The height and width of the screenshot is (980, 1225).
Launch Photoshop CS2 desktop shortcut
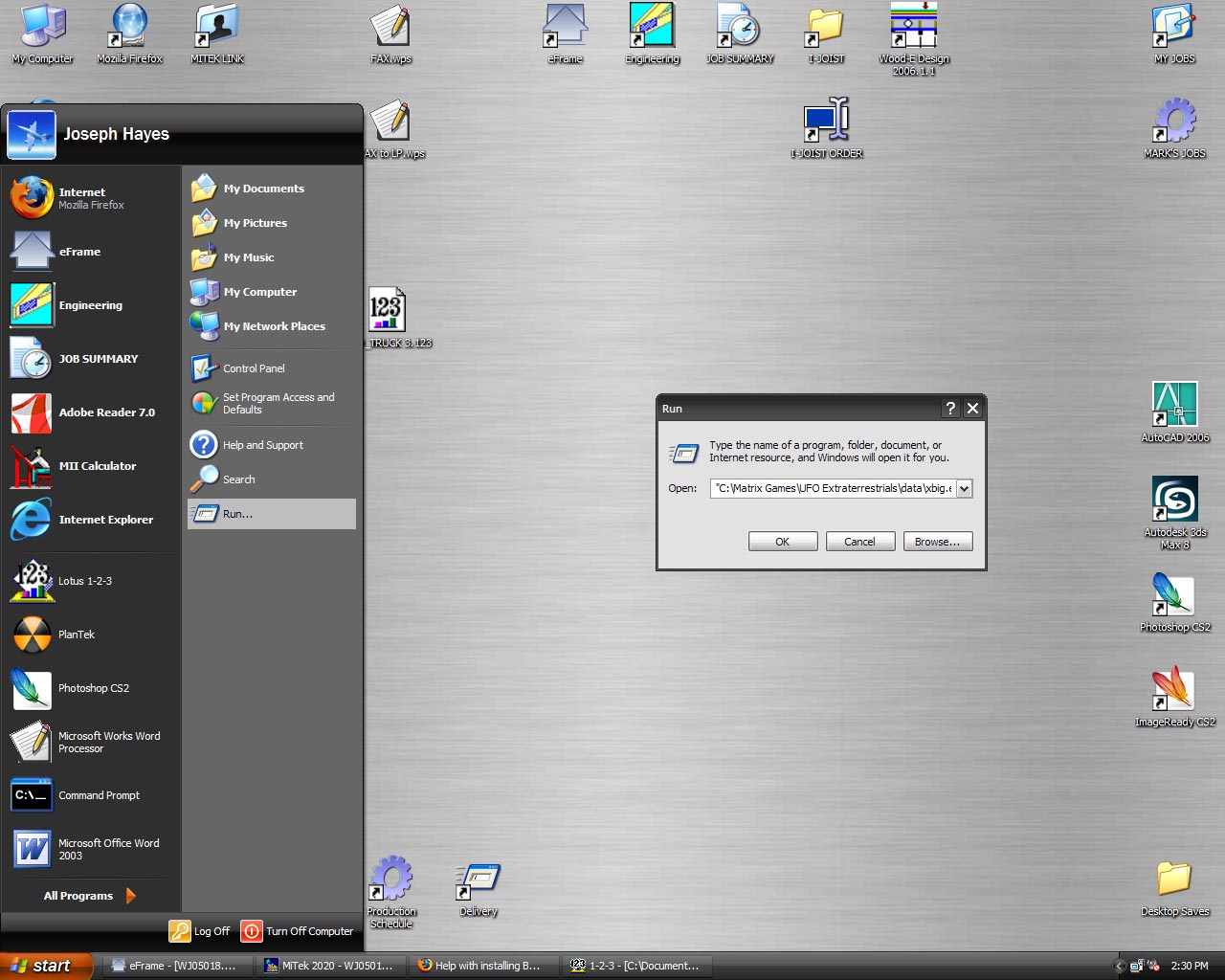(1174, 602)
